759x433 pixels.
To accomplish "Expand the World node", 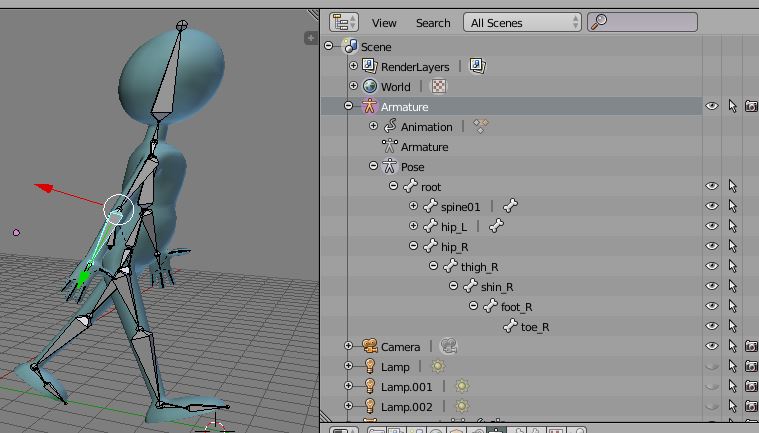I will [x=353, y=86].
